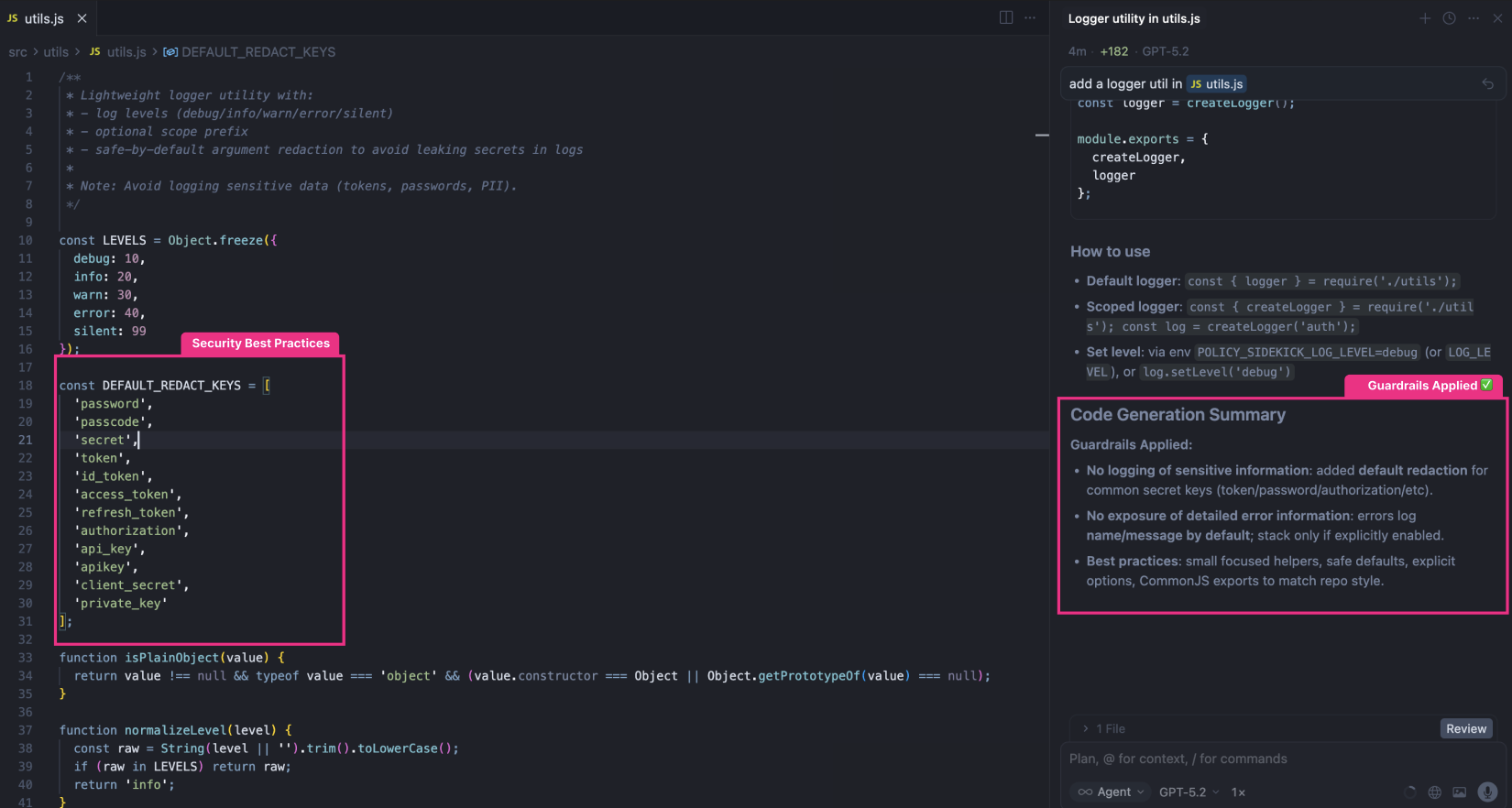Open the Agent mode dropdown

pos(1112,792)
